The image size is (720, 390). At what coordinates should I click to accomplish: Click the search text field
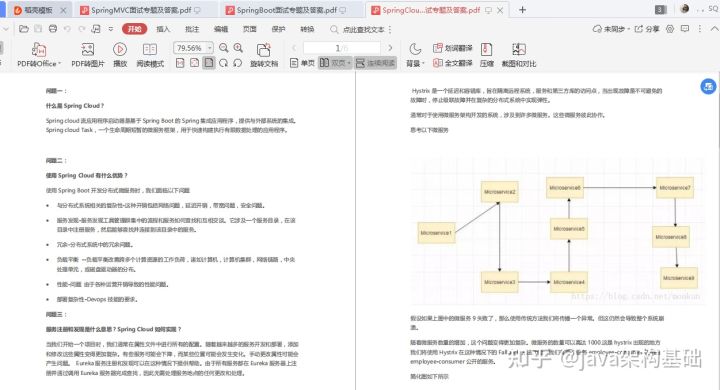pyautogui.click(x=360, y=29)
